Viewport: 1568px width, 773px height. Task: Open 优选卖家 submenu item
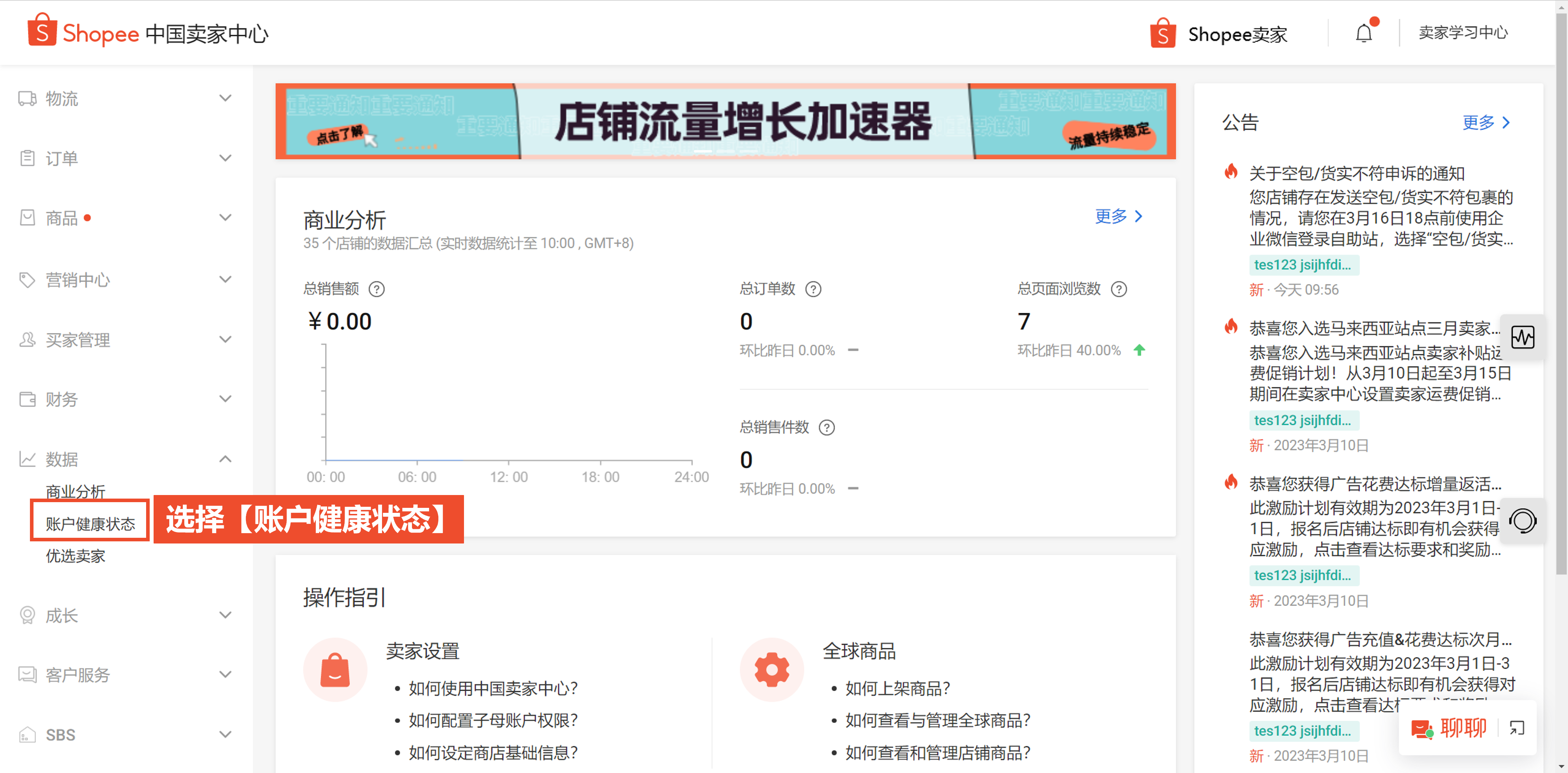76,556
